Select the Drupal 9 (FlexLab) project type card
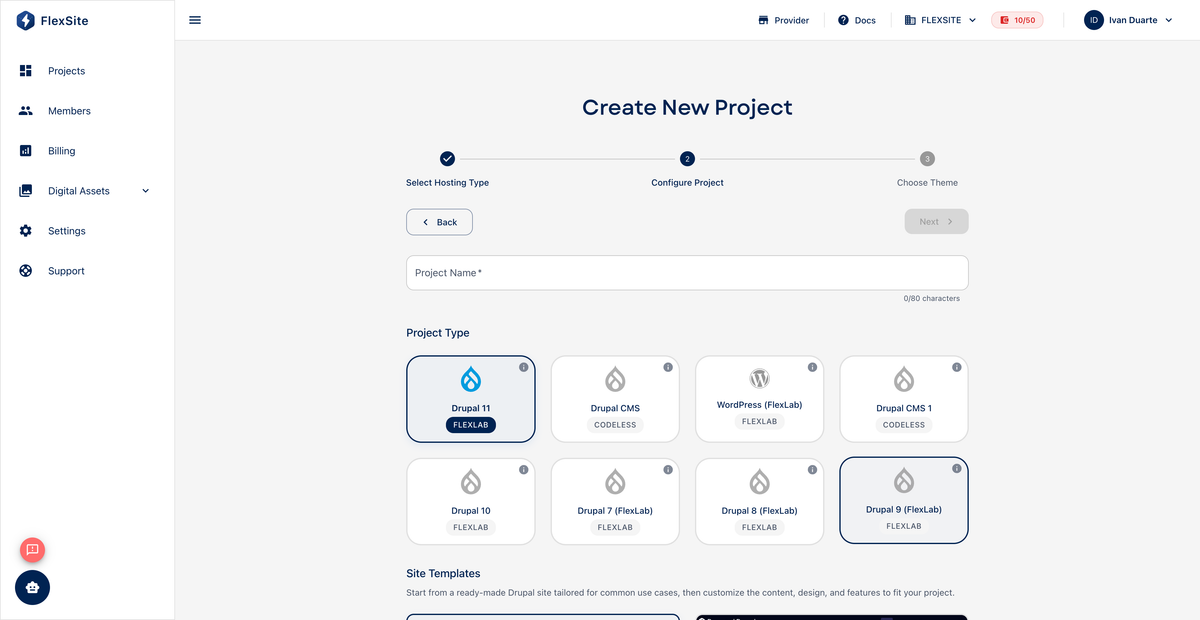This screenshot has height=620, width=1200. pos(904,501)
